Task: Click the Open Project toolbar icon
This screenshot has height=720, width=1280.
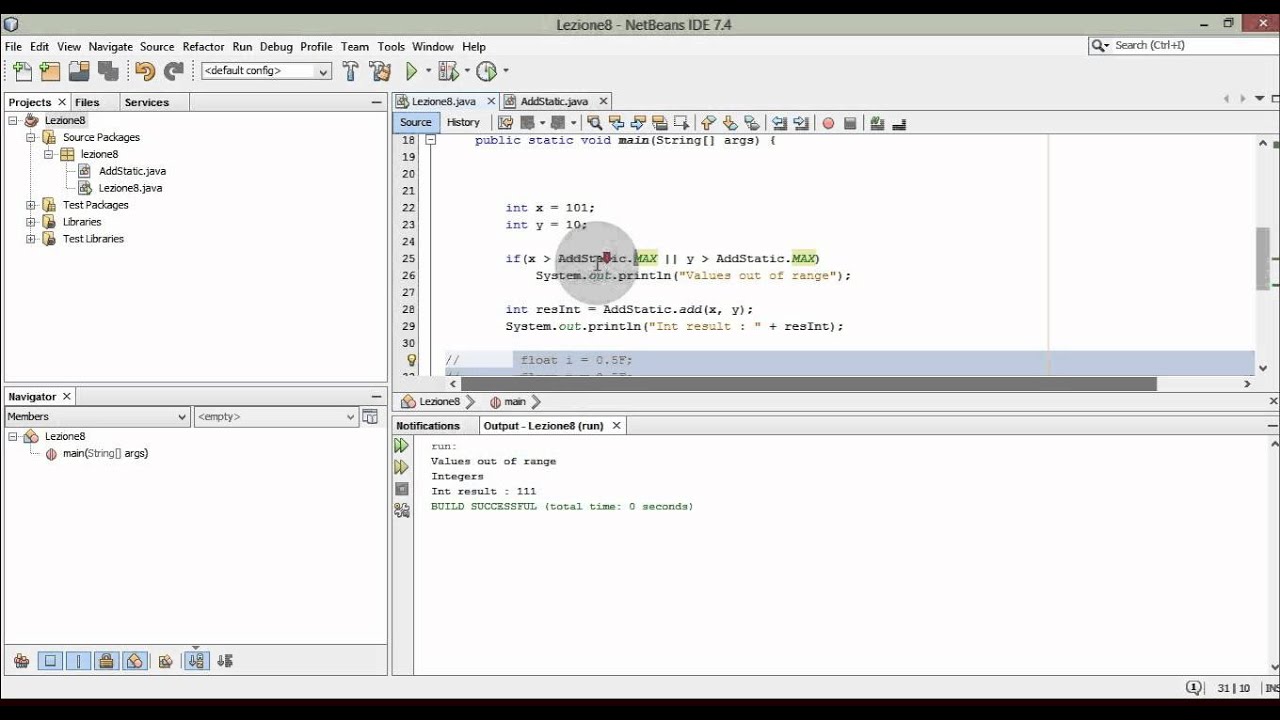Action: [x=79, y=71]
